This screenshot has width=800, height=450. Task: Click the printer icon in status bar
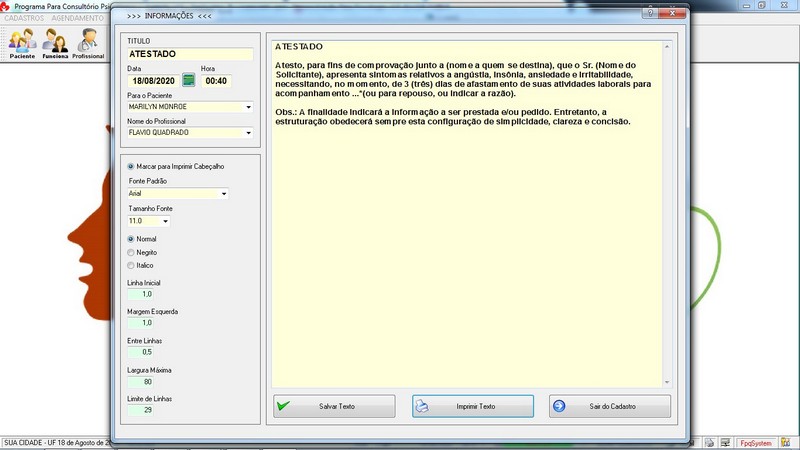[x=707, y=442]
